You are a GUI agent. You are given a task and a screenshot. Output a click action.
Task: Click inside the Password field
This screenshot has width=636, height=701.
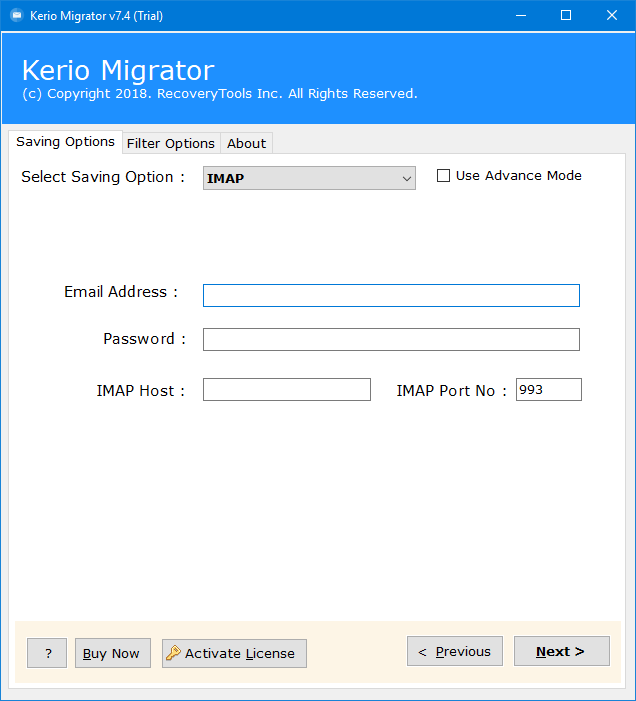click(x=391, y=339)
